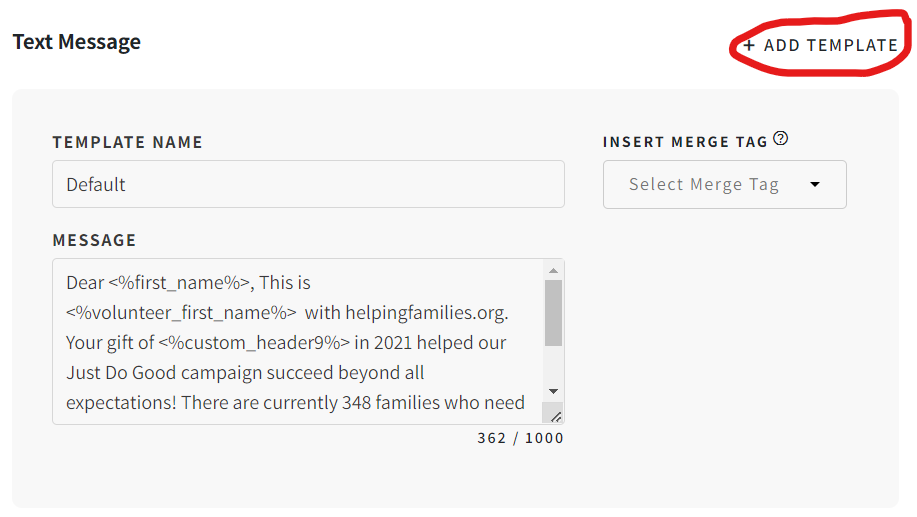Click the ADD TEMPLATE button

coord(821,45)
